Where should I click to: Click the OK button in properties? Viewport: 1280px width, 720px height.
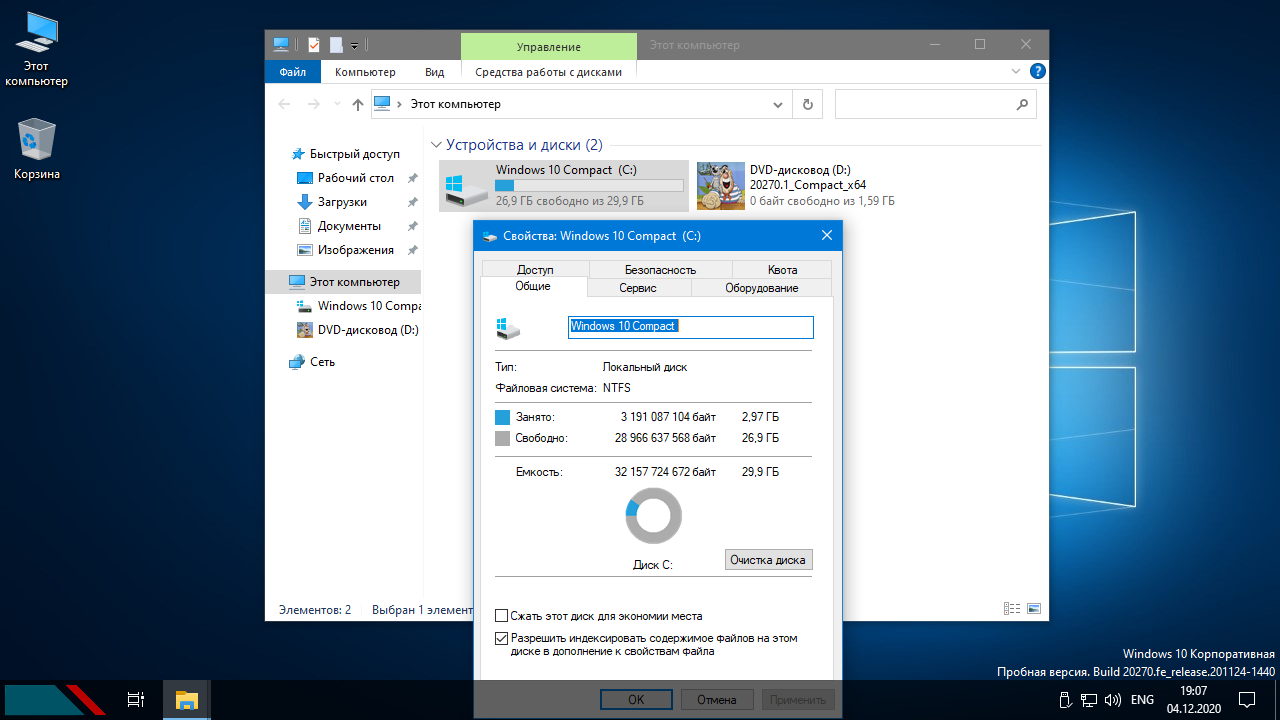pyautogui.click(x=636, y=700)
